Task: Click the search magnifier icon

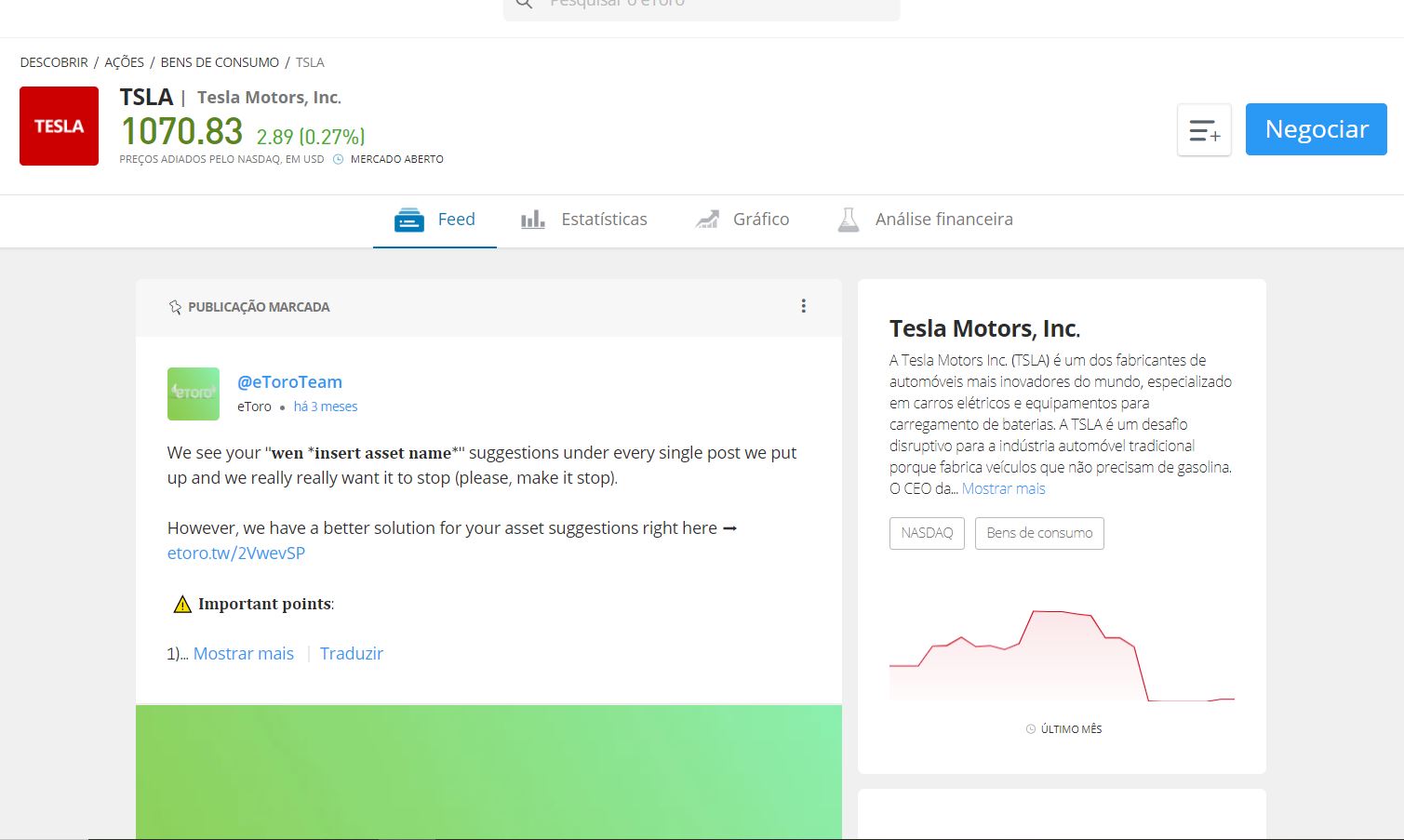Action: coord(524,4)
